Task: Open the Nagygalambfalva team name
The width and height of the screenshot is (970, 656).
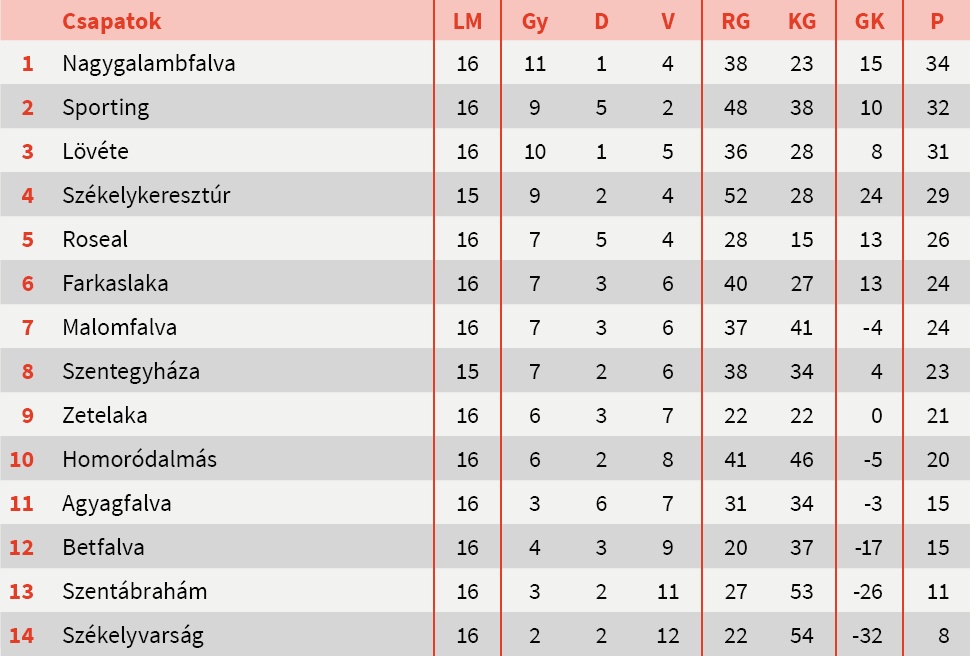Action: click(148, 64)
